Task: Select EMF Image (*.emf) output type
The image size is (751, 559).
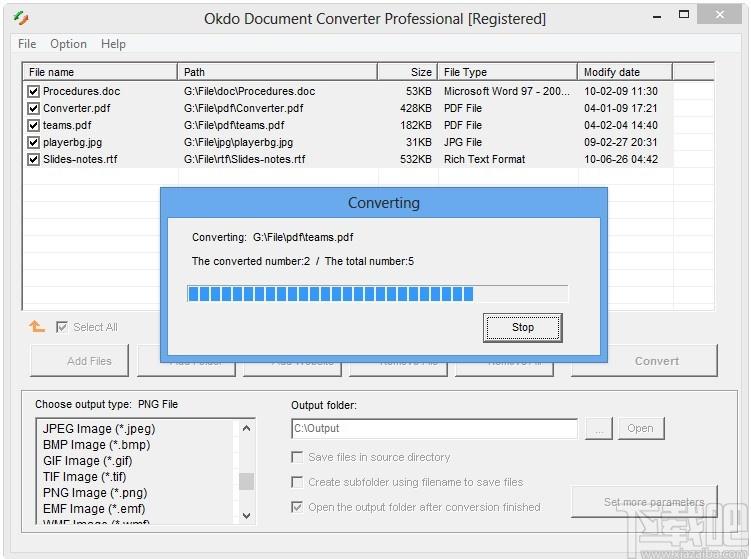Action: coord(94,509)
